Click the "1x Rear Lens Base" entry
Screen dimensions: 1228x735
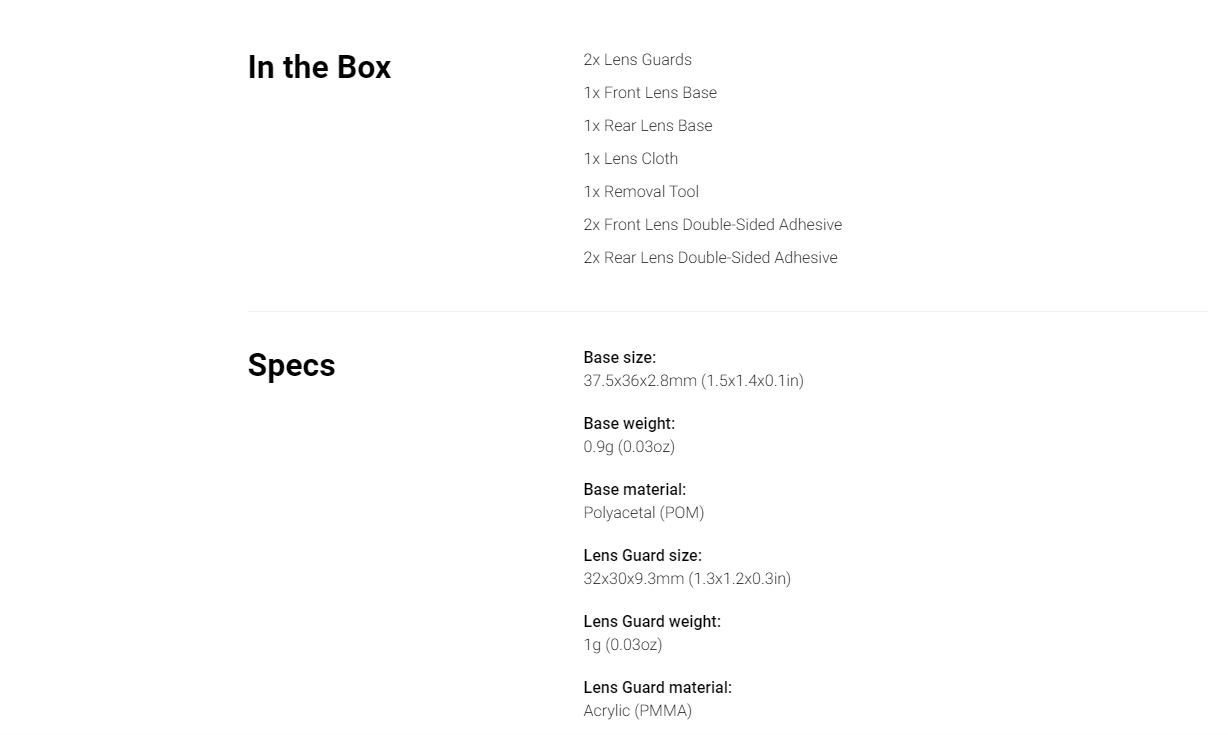coord(648,126)
